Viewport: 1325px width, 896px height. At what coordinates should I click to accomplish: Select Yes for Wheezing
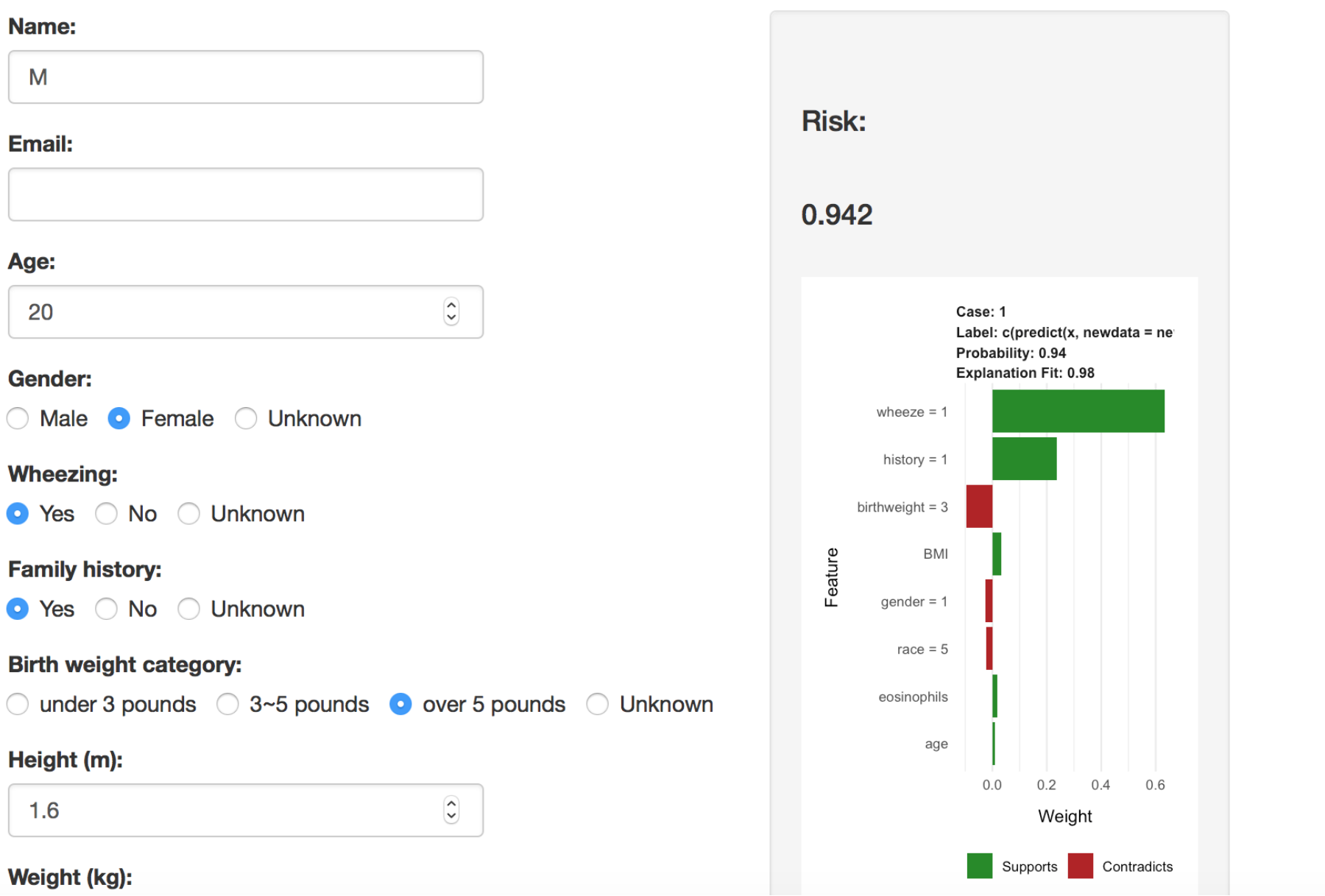[18, 514]
